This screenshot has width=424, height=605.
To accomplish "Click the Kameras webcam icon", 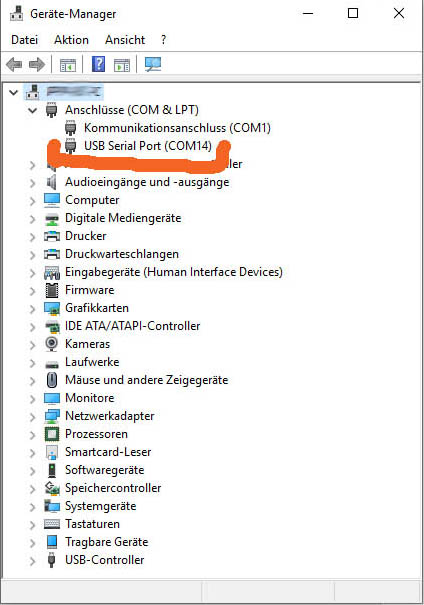I will (52, 344).
